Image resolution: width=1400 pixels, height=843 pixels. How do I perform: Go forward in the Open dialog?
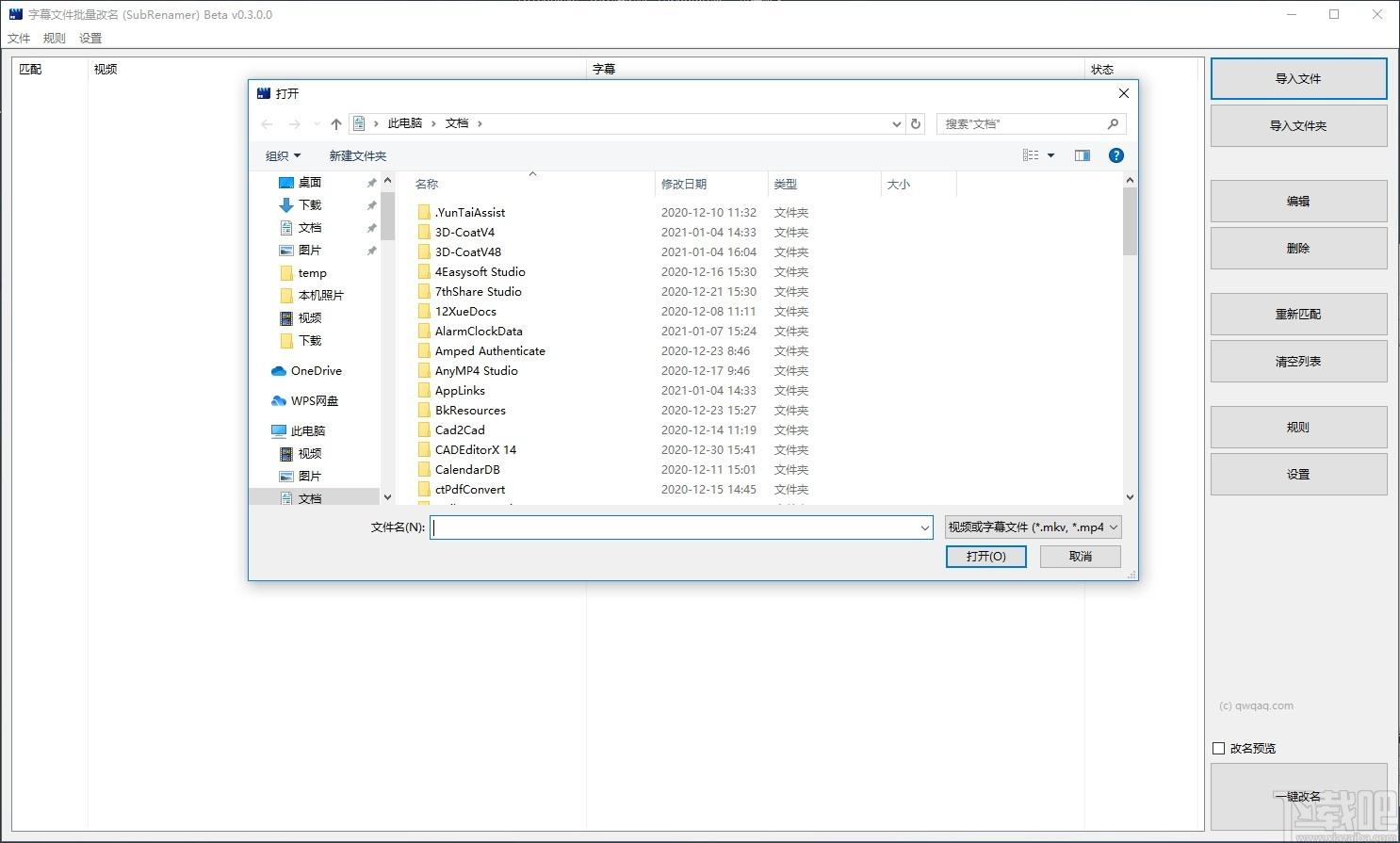pyautogui.click(x=294, y=123)
